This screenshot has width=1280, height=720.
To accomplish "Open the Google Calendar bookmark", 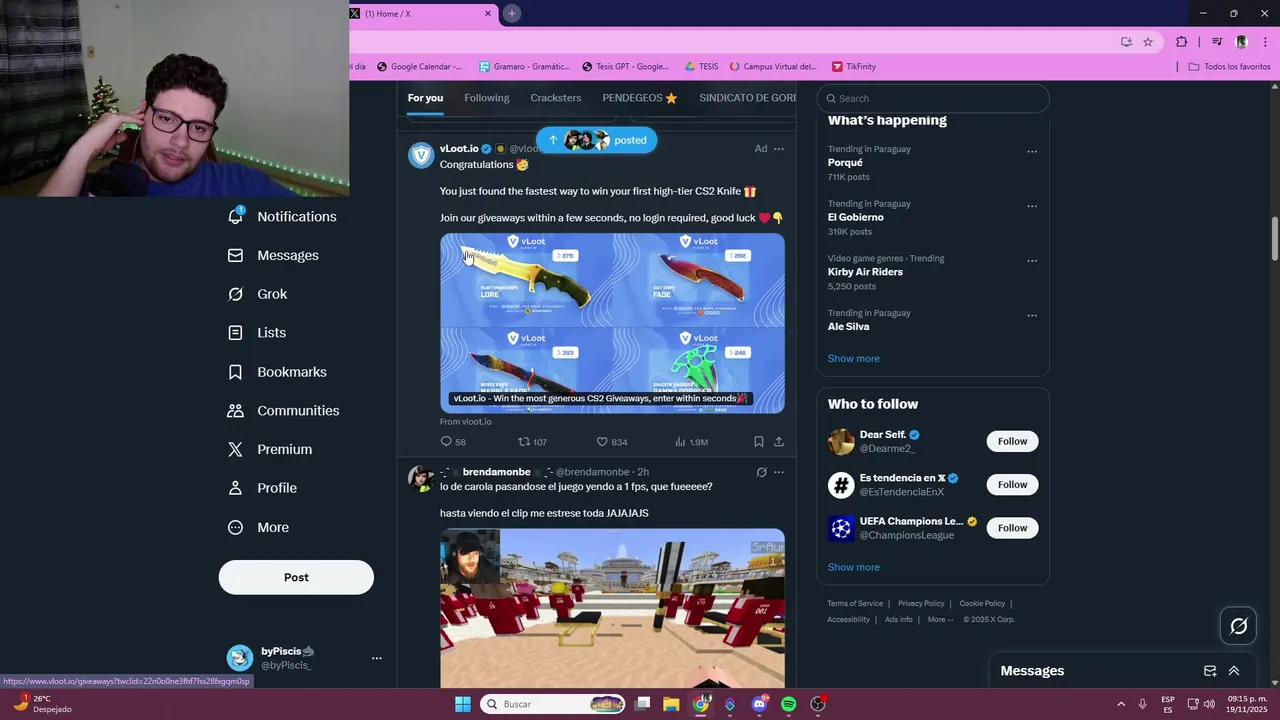I will pyautogui.click(x=420, y=67).
